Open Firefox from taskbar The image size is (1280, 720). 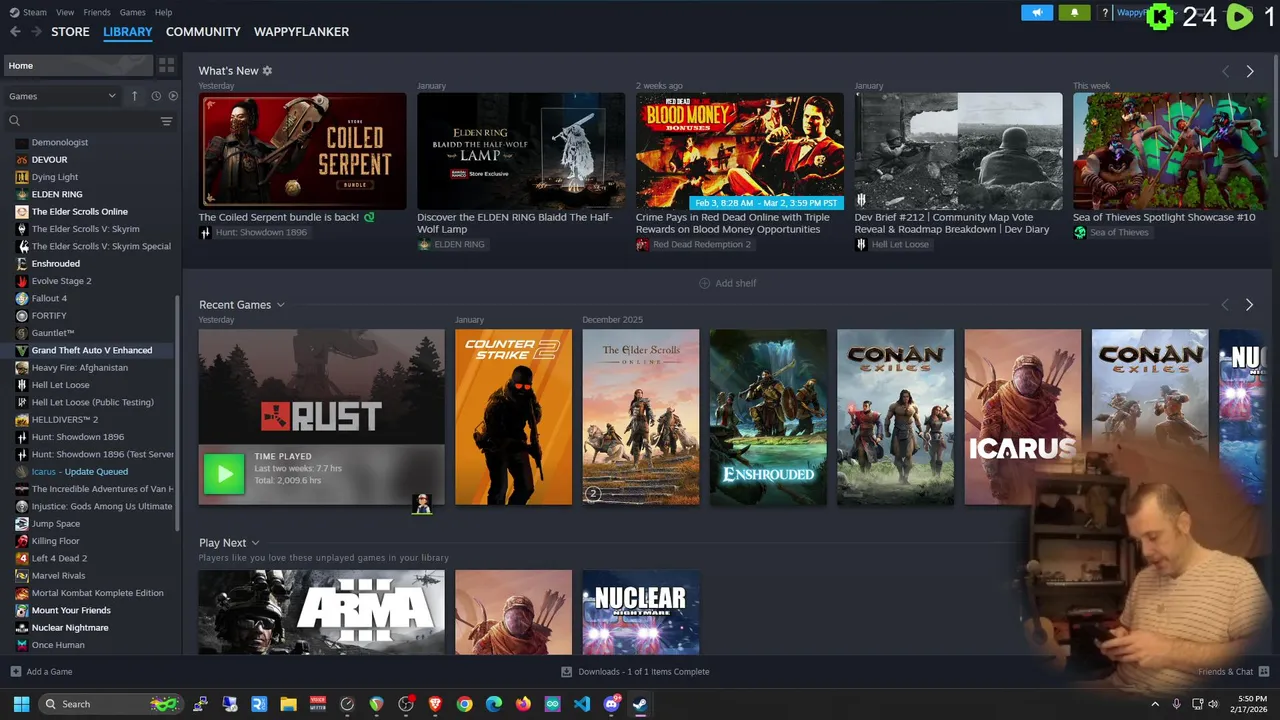523,704
